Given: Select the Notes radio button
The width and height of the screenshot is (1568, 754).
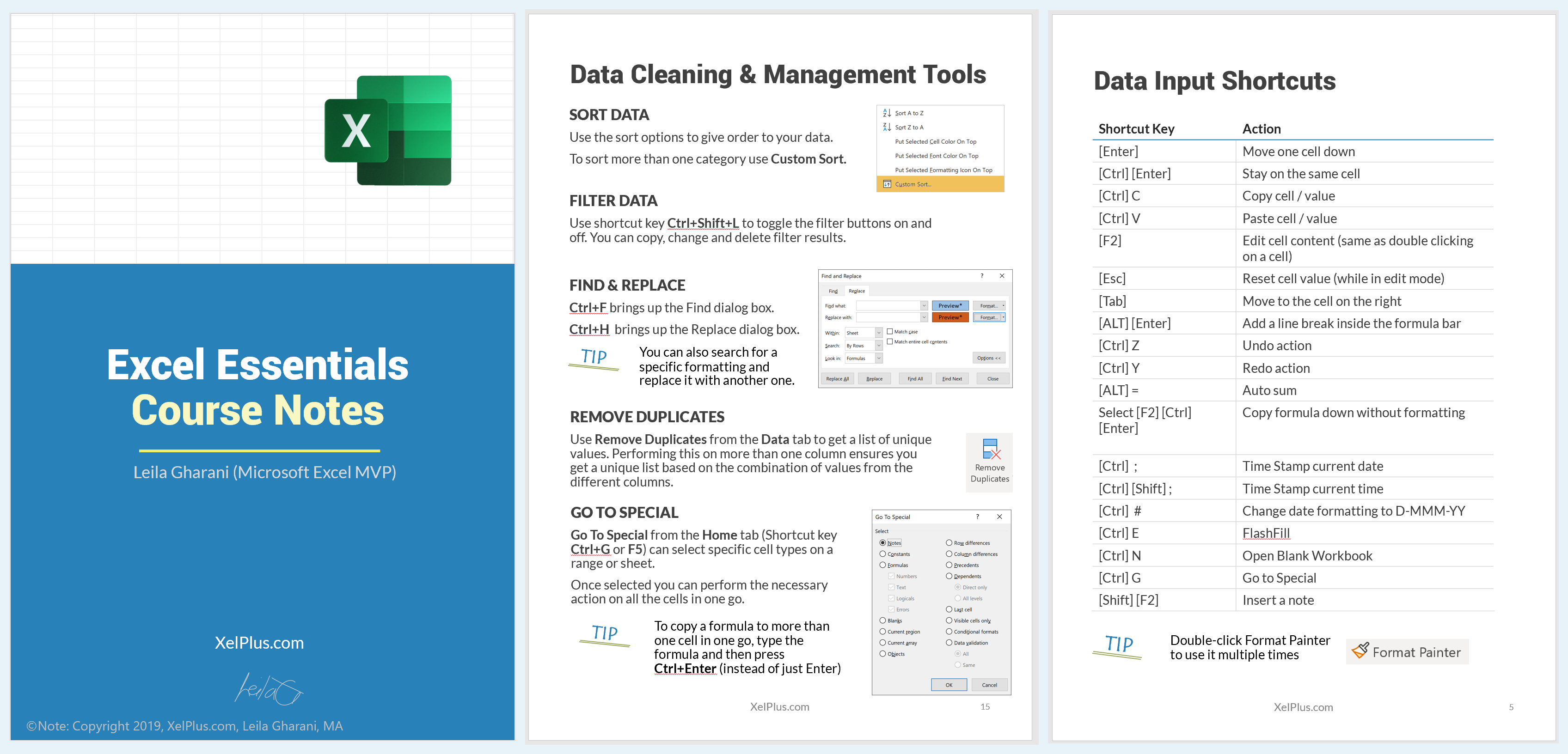Looking at the screenshot, I should (x=882, y=543).
